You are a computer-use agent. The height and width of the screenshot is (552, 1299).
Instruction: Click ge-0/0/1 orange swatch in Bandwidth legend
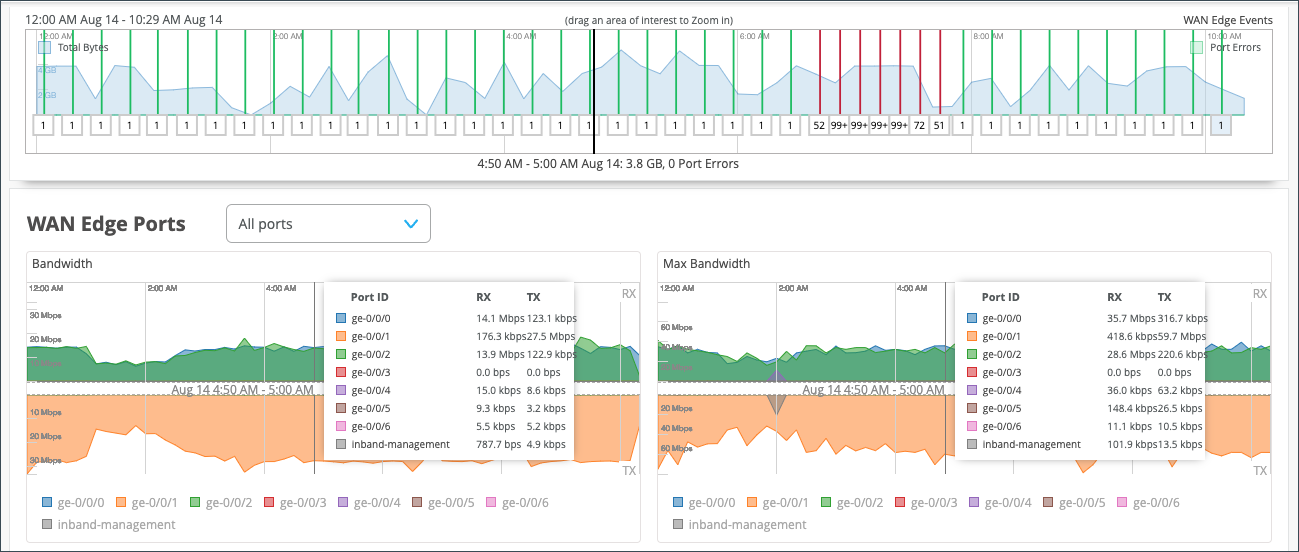[122, 502]
